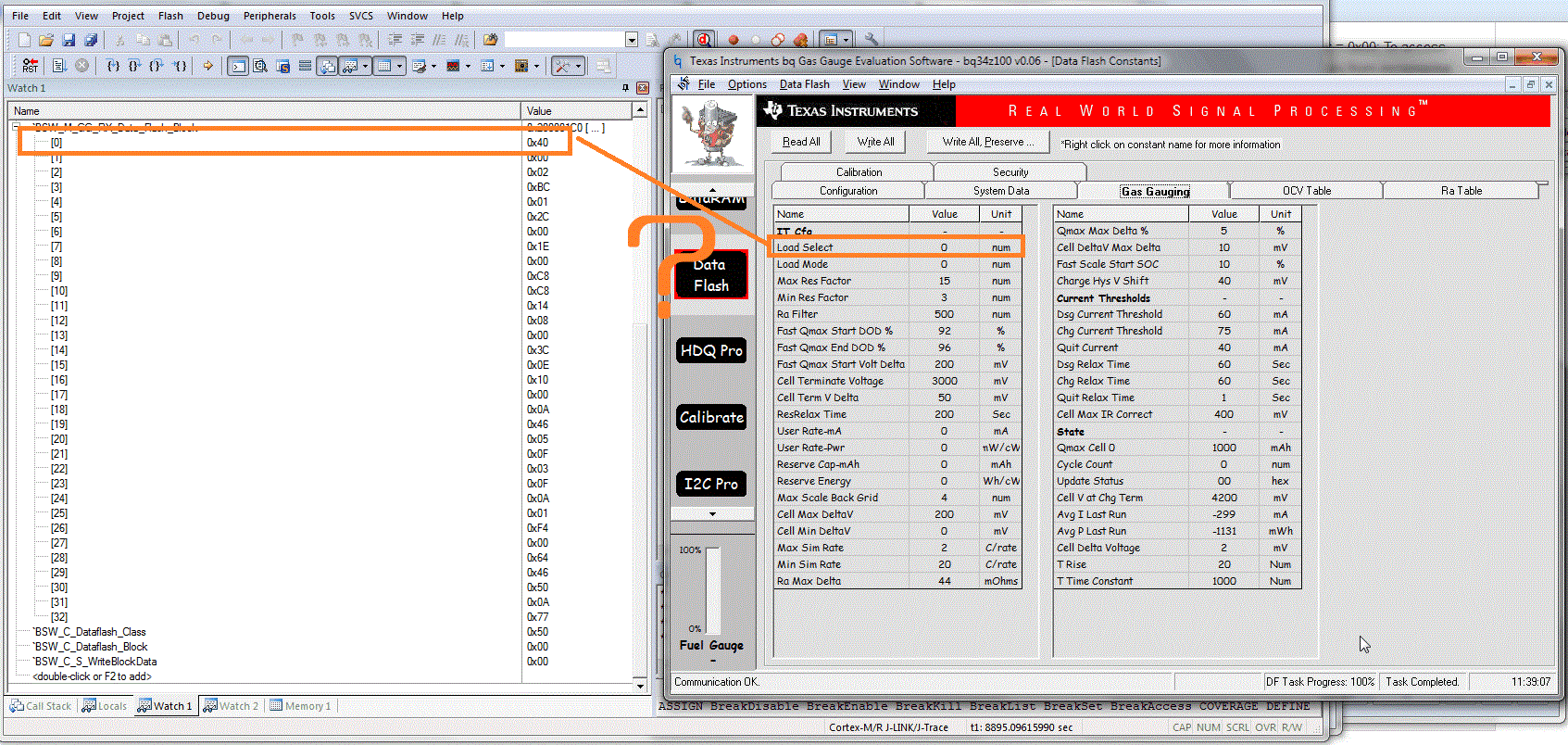Click the Fuel Gauge level bar
The image size is (1568, 745).
[713, 589]
